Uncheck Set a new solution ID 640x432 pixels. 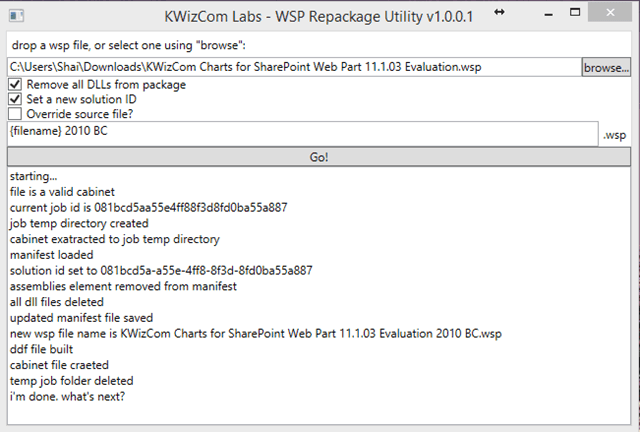point(15,99)
